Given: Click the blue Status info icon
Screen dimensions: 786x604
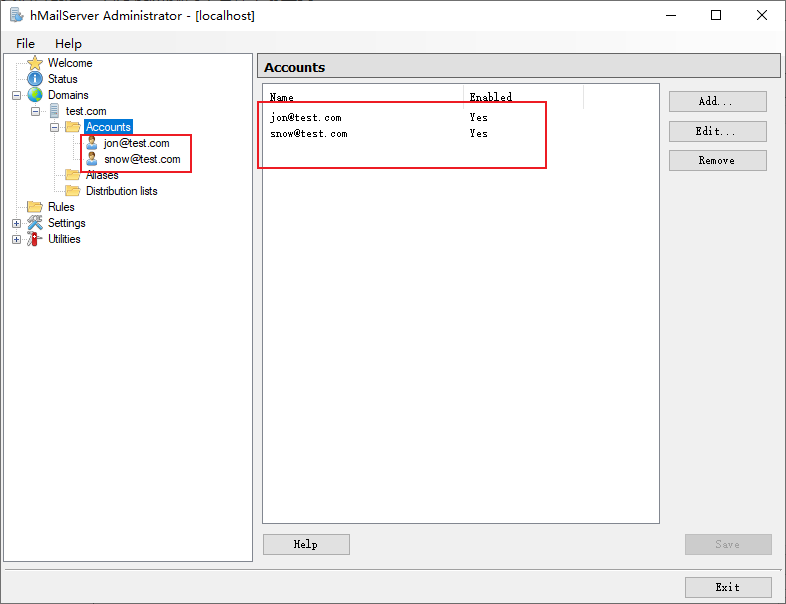Looking at the screenshot, I should click(x=35, y=79).
